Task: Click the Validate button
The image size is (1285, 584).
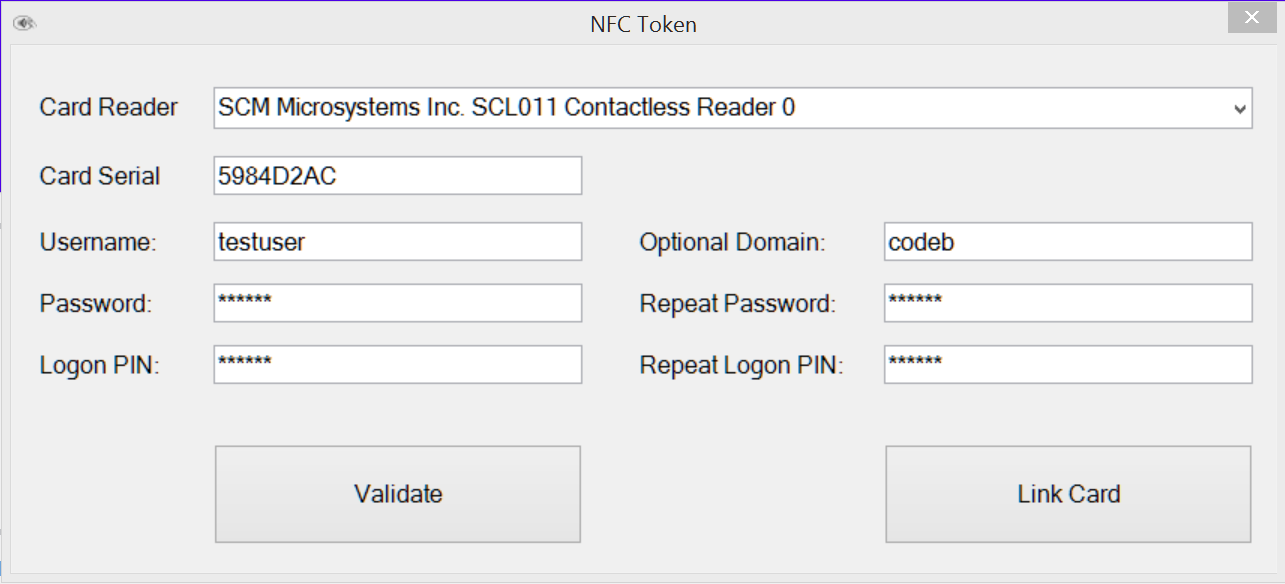Action: 397,493
